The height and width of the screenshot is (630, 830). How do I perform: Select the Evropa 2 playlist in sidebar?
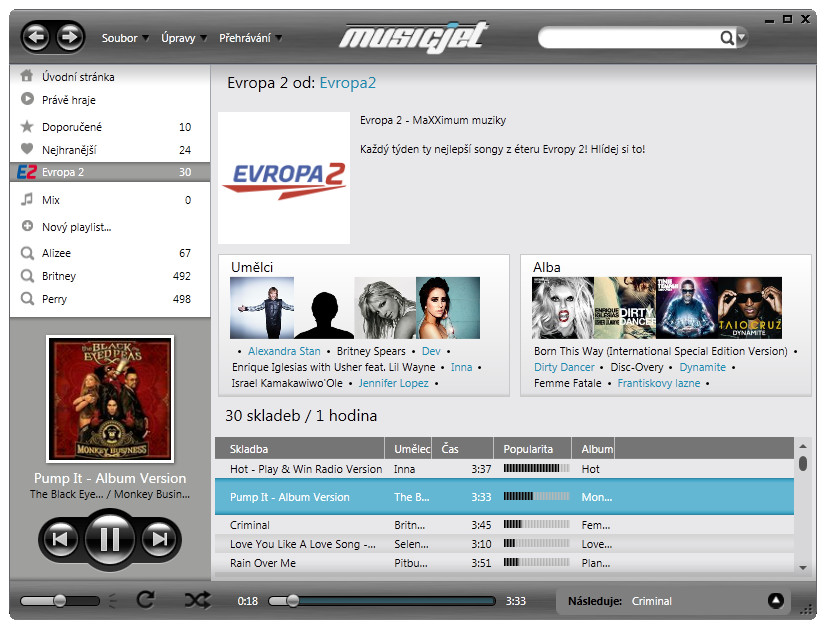pos(110,172)
